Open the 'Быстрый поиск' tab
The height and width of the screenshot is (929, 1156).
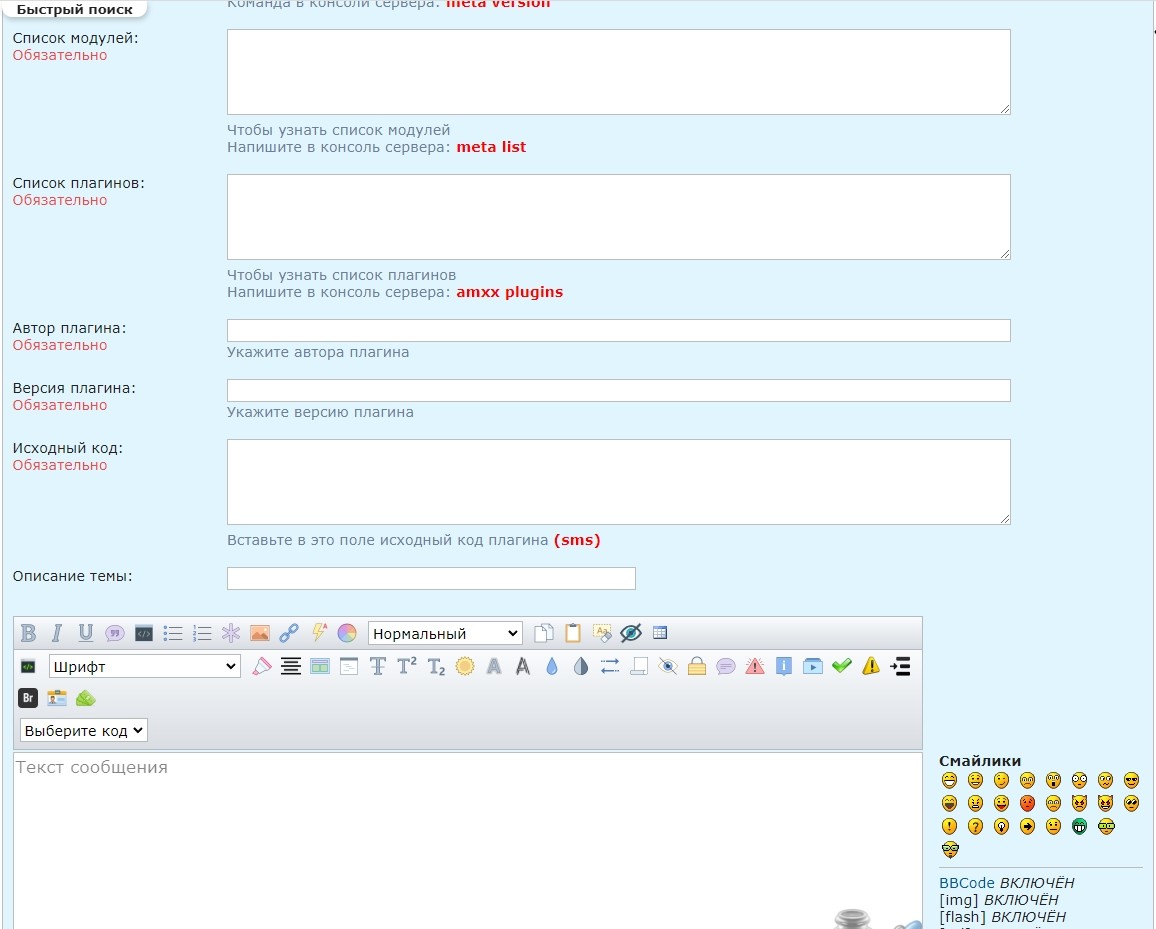pyautogui.click(x=75, y=9)
